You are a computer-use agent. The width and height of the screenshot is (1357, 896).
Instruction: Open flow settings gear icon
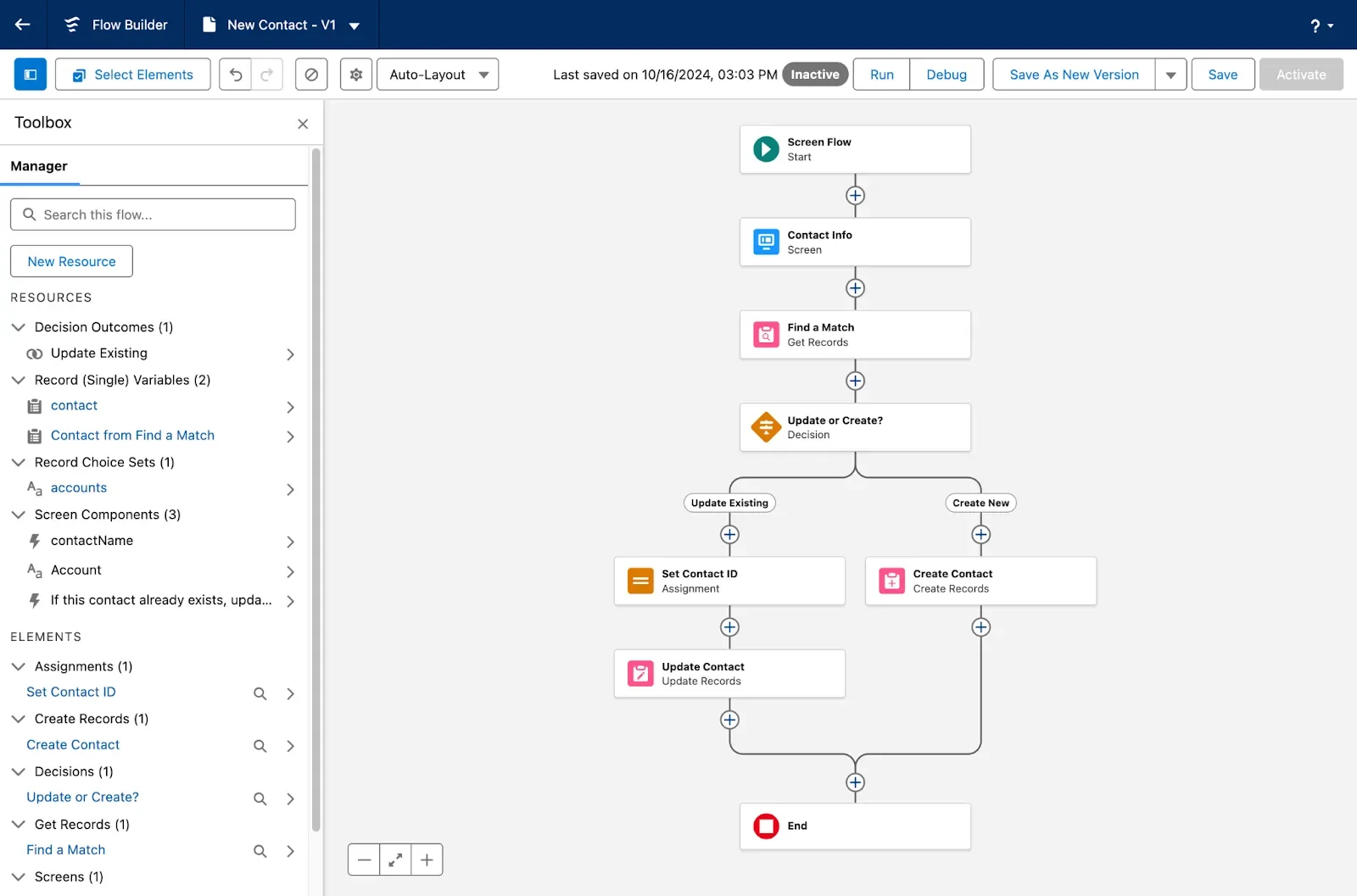(356, 75)
